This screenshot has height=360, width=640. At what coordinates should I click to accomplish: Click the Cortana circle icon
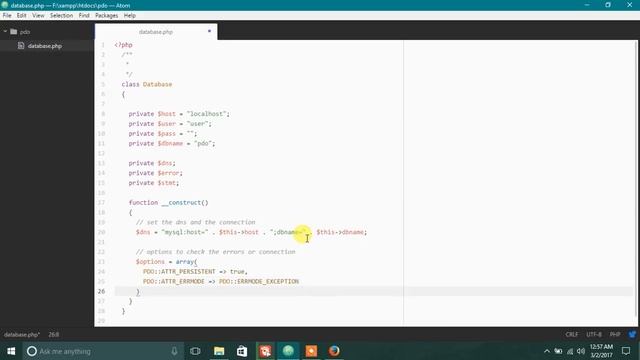tap(32, 351)
